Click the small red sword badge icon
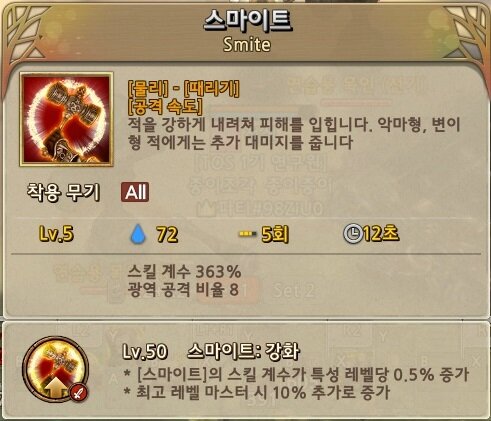Viewport: 491px width, 421px height. 78,392
